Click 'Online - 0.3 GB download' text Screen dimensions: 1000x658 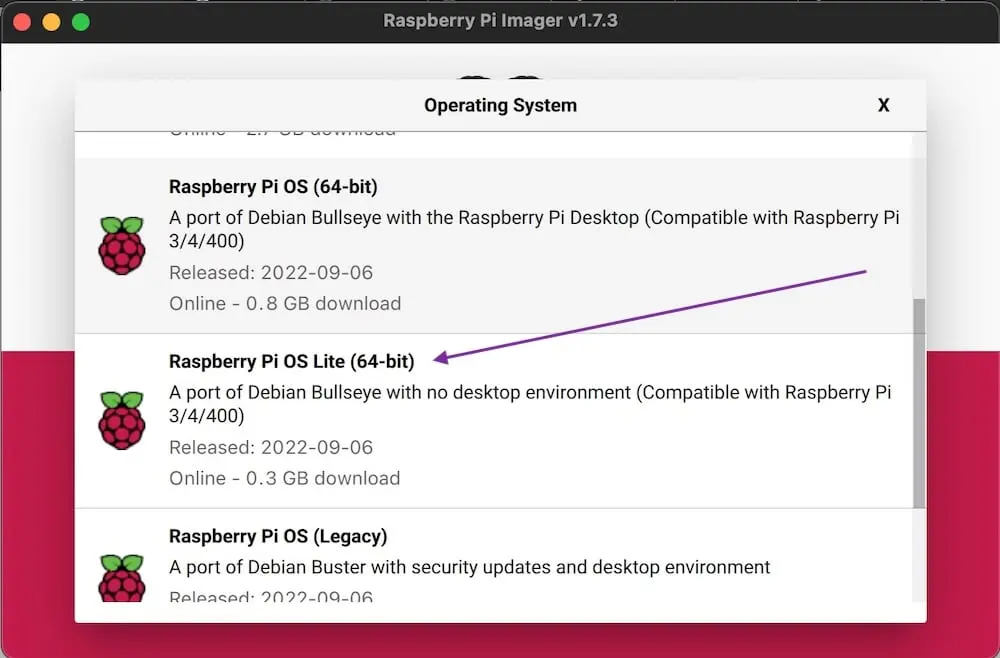(284, 478)
